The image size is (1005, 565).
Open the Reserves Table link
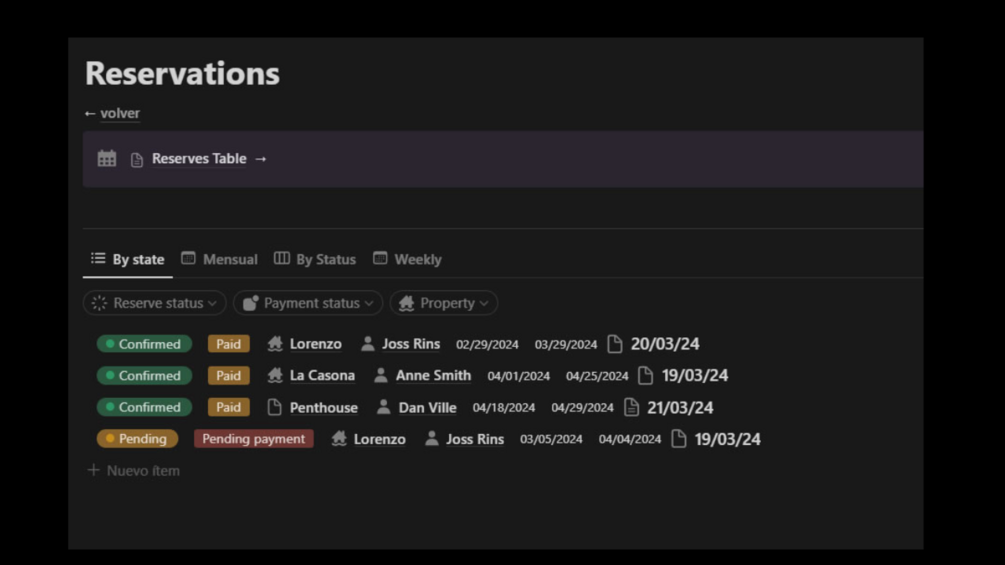(x=199, y=158)
